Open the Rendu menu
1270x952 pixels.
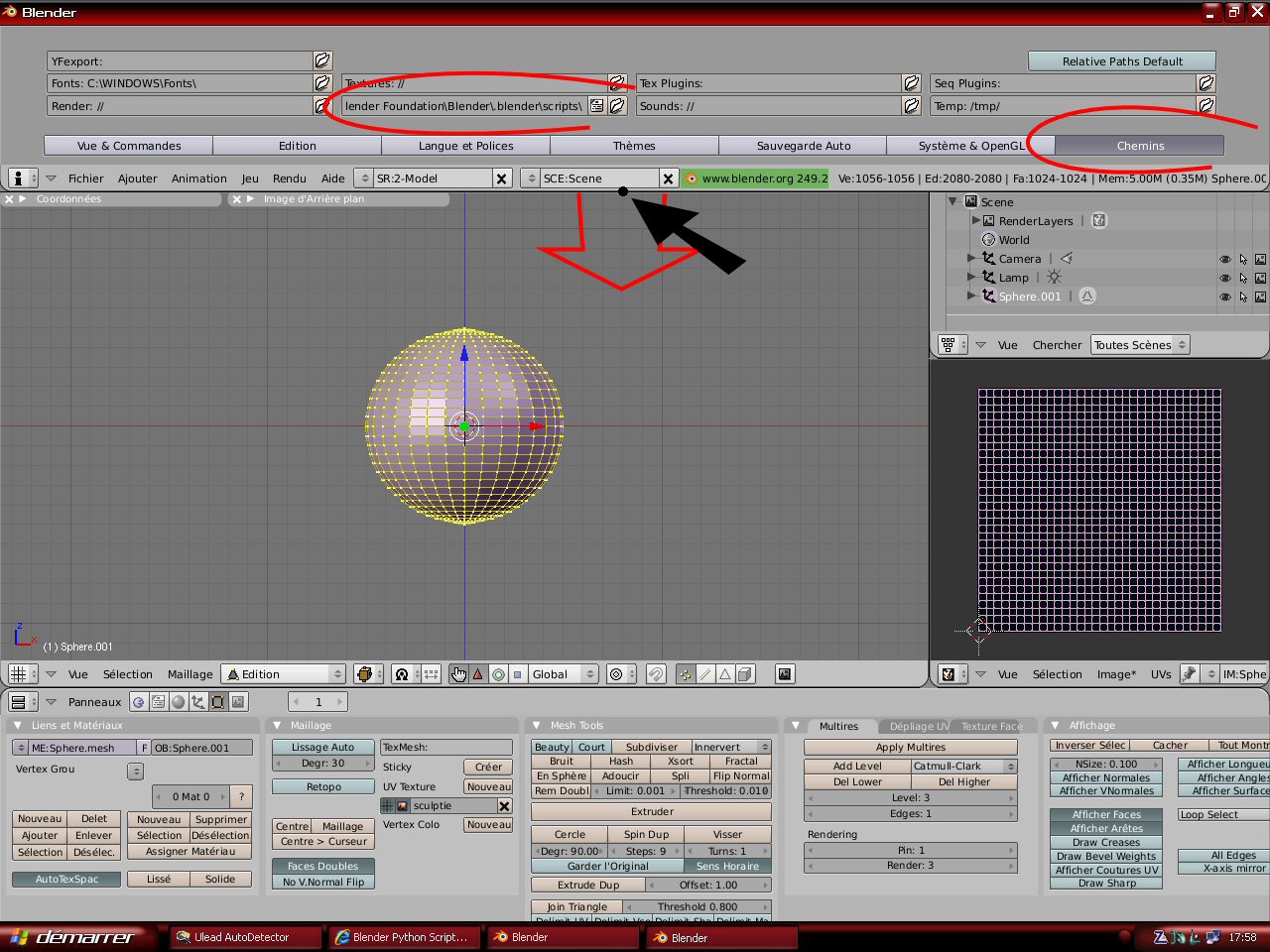289,178
